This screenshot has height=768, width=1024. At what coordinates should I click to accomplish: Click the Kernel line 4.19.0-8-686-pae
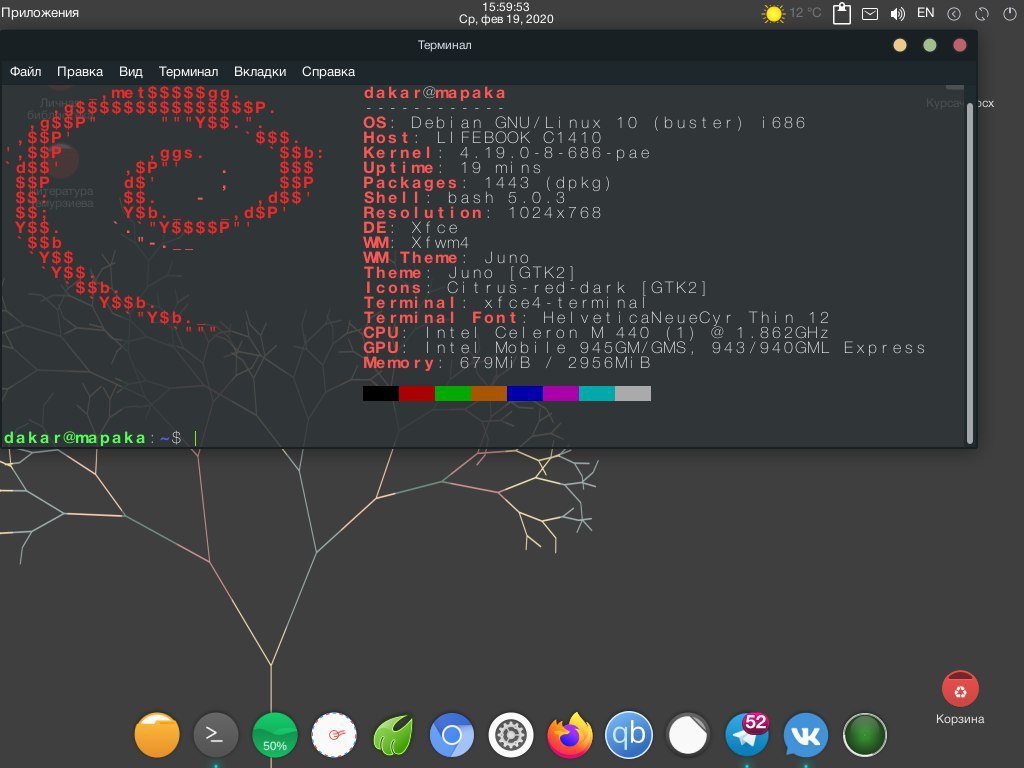[x=507, y=153]
